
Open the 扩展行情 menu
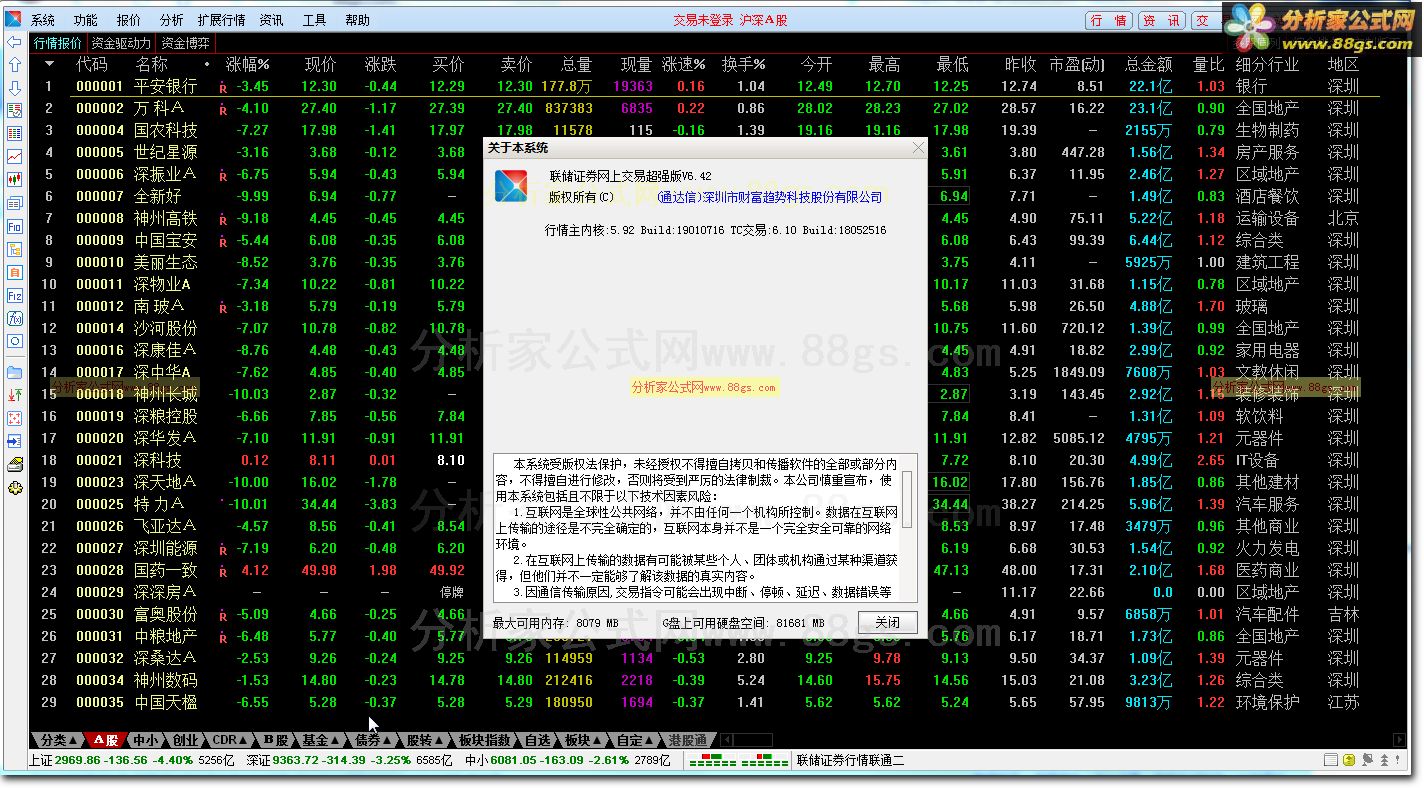[x=221, y=20]
